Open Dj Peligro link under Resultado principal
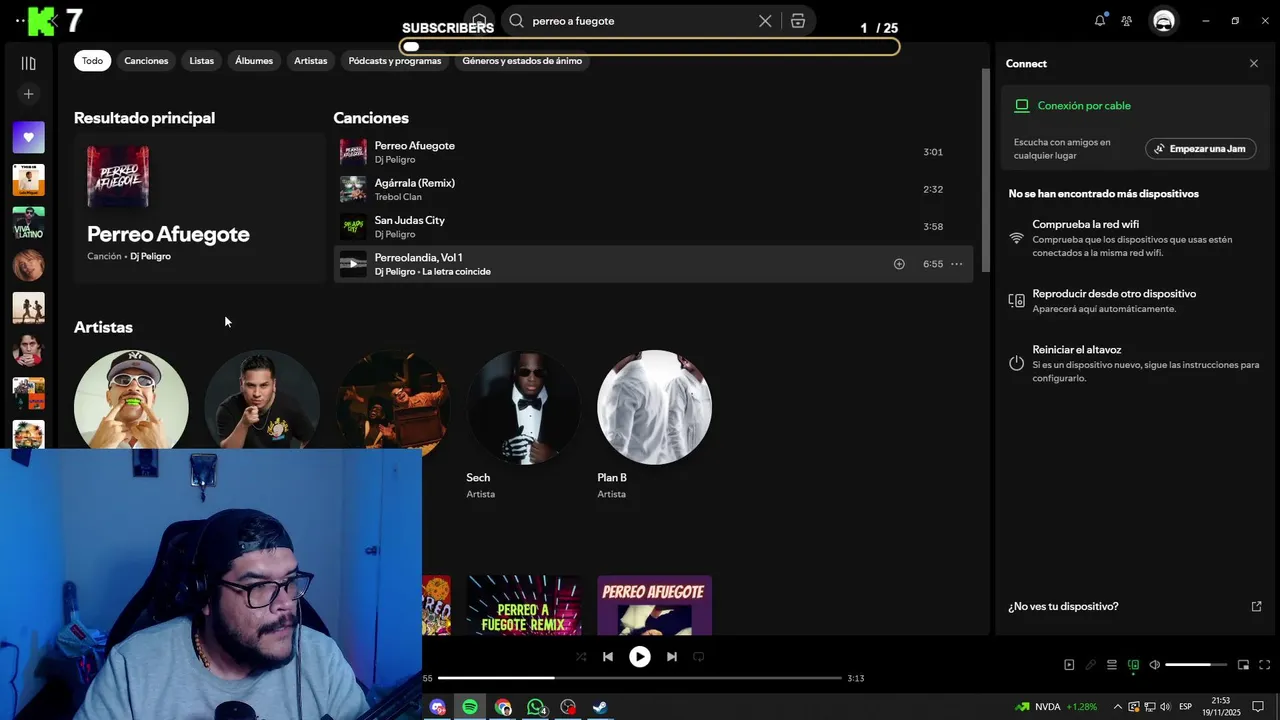 tap(150, 256)
